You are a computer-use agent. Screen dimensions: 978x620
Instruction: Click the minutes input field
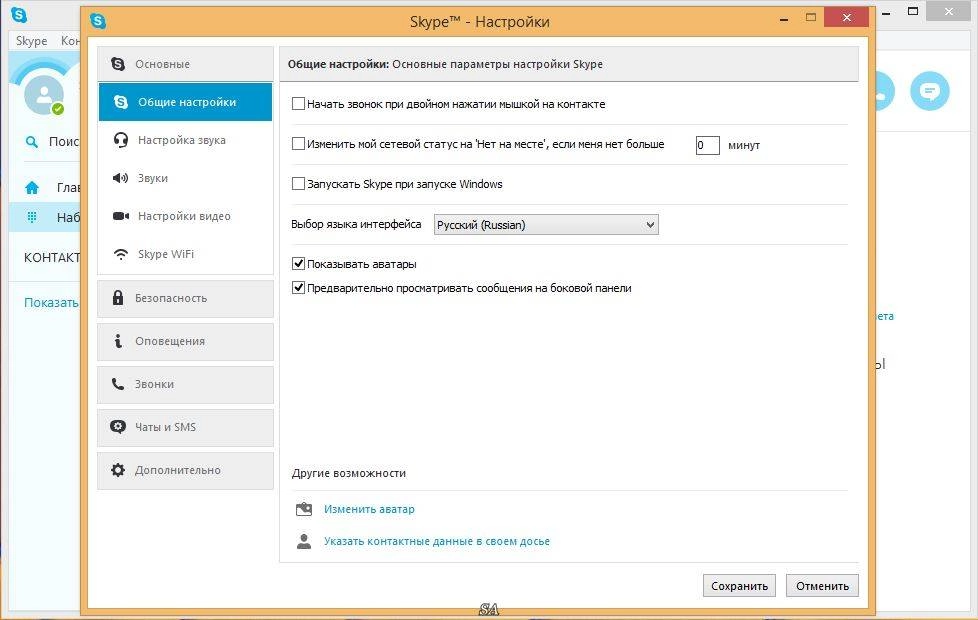707,145
